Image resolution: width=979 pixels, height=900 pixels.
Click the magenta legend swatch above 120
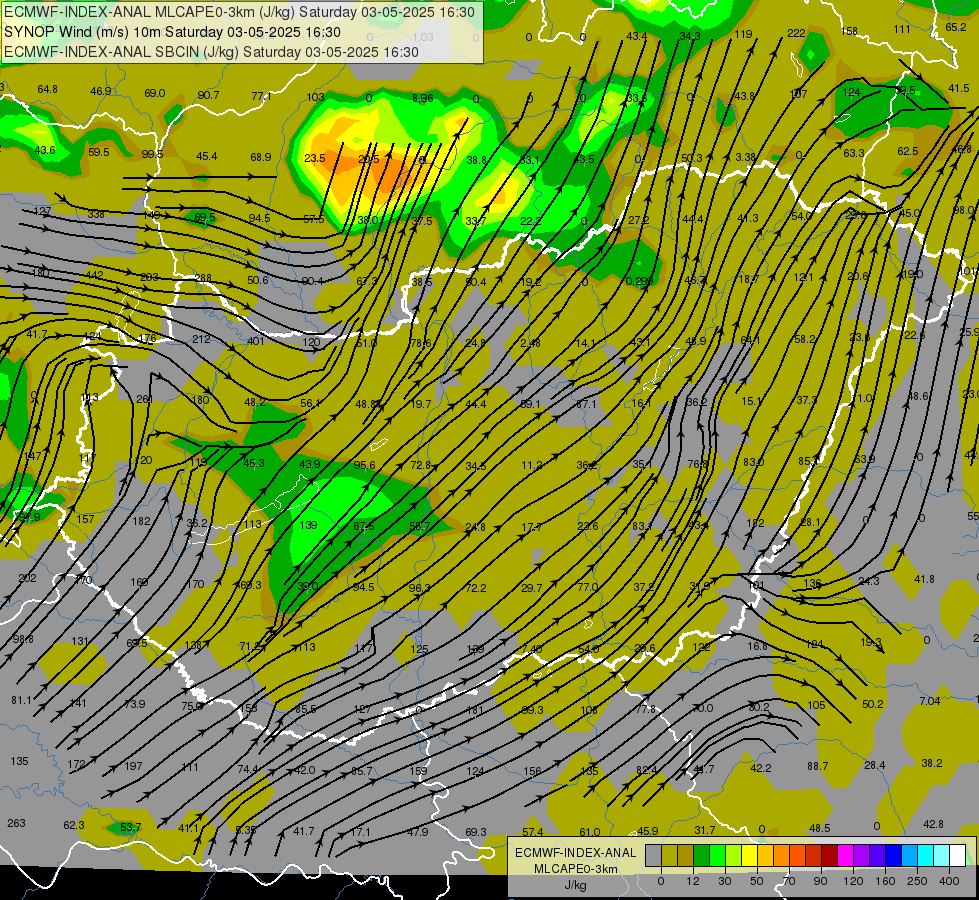click(845, 855)
